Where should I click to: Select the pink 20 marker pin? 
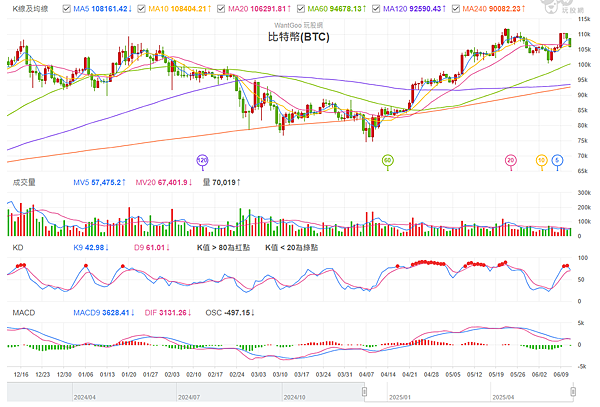pos(510,161)
